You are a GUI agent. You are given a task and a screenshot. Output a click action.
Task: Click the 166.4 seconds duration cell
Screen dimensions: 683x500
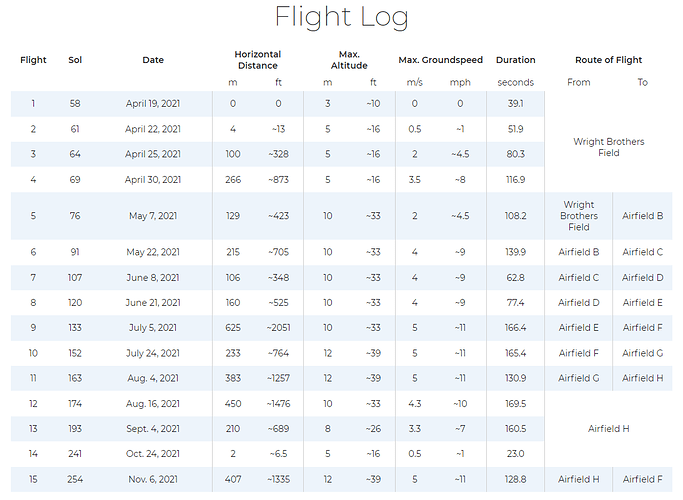(x=515, y=327)
